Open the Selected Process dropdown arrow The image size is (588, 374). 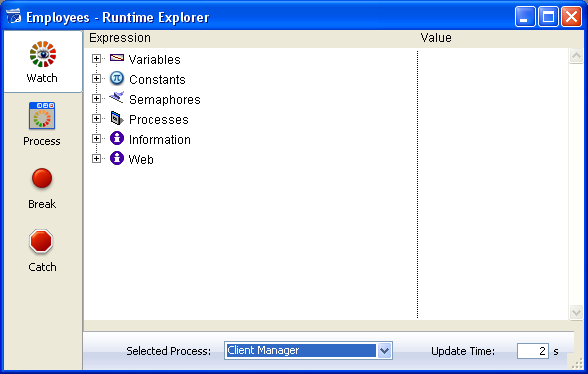point(384,351)
